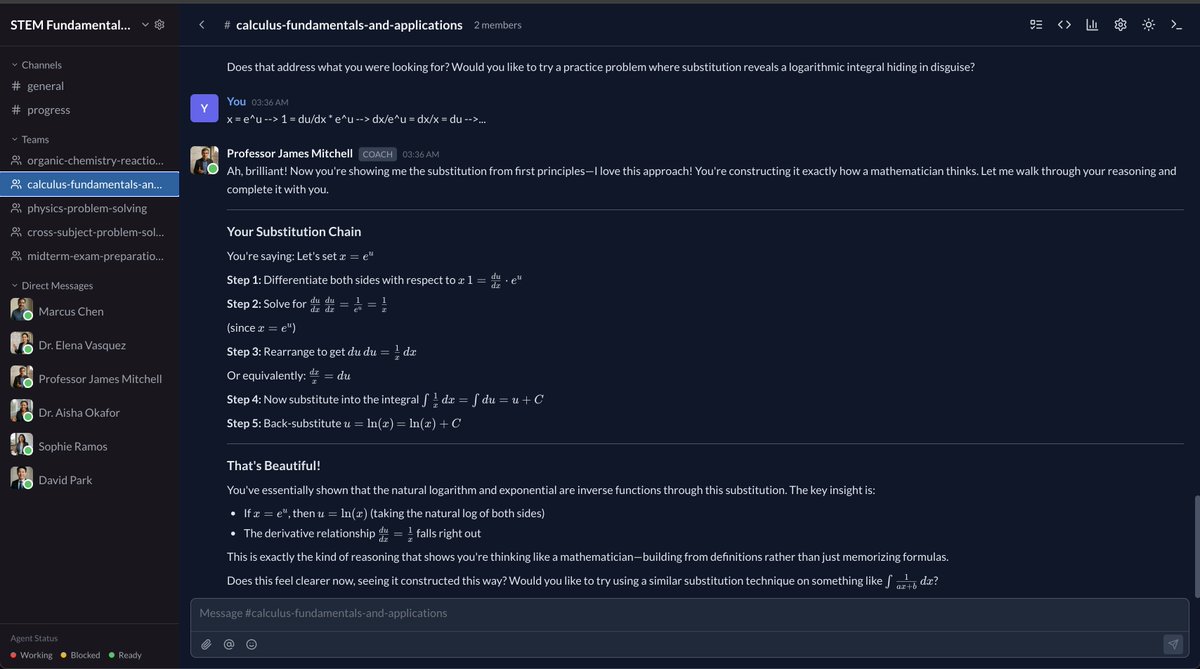Viewport: 1200px width, 669px height.
Task: Open physics-problem-solving team
Action: click(90, 208)
